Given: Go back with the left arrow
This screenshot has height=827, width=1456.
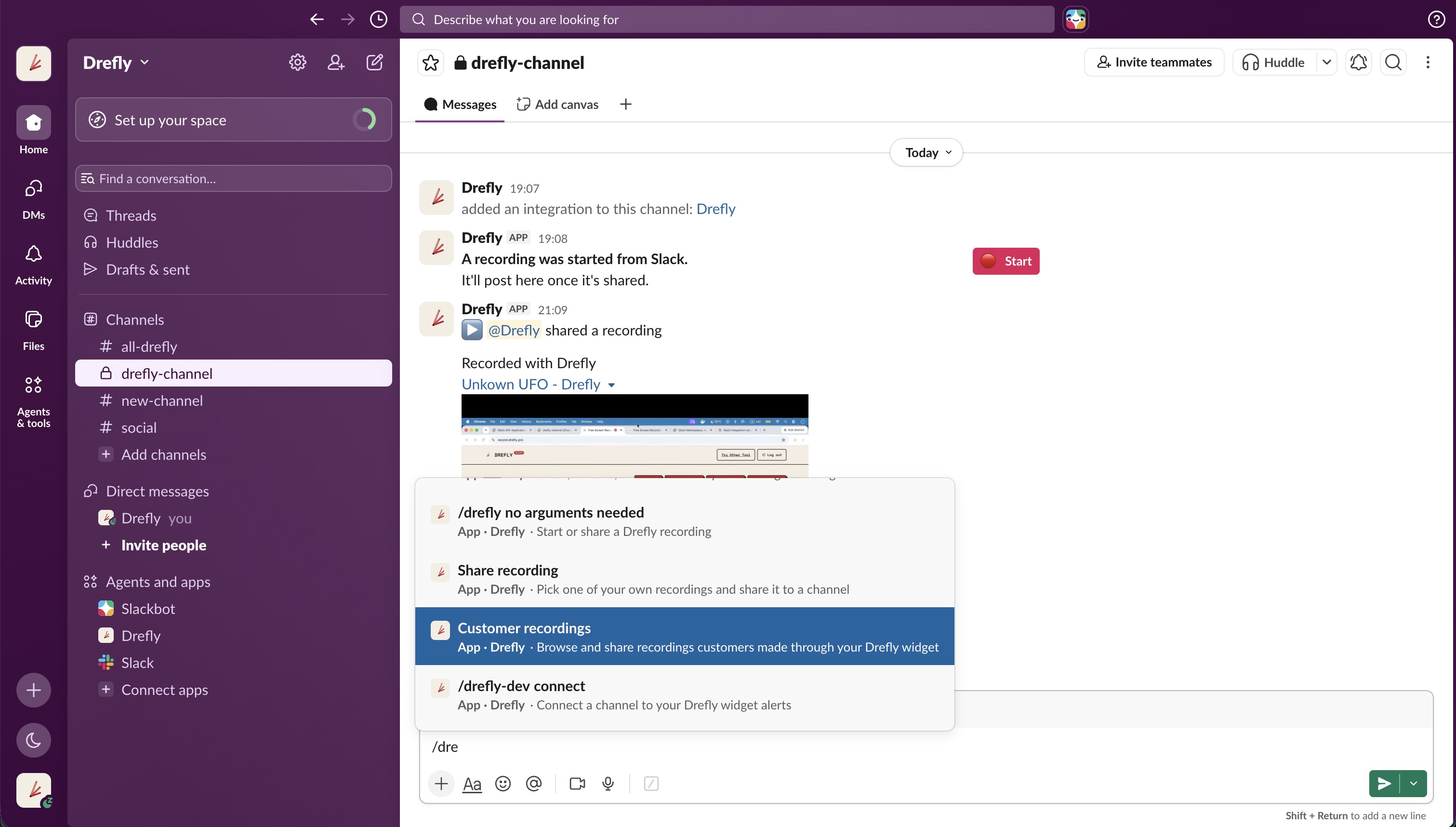Looking at the screenshot, I should coord(317,19).
